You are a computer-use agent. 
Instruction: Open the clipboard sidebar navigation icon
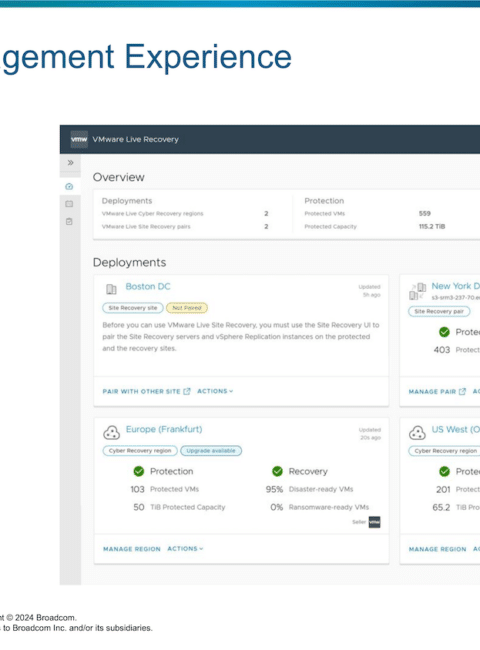(69, 221)
